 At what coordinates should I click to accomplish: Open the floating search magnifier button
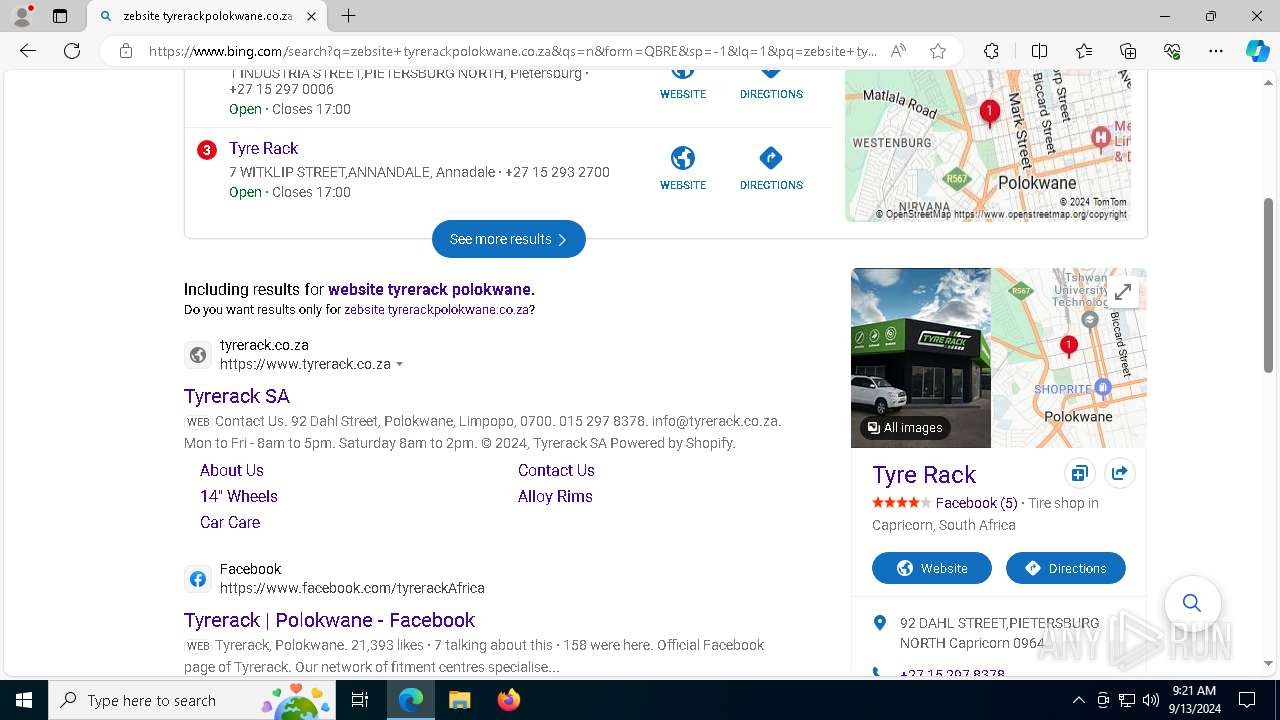[1192, 602]
